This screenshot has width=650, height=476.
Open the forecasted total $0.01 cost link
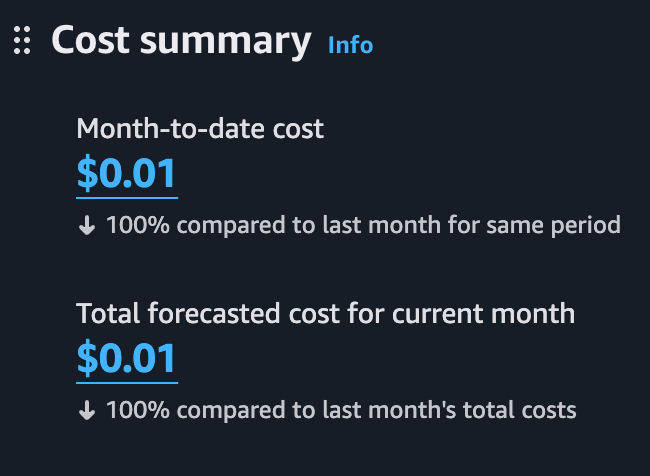(x=126, y=359)
